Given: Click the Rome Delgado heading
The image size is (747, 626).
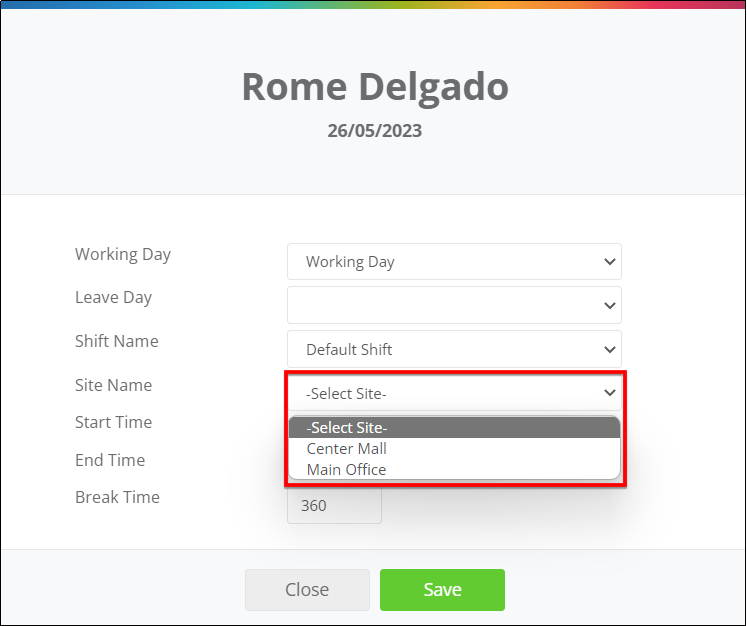Looking at the screenshot, I should [x=375, y=87].
